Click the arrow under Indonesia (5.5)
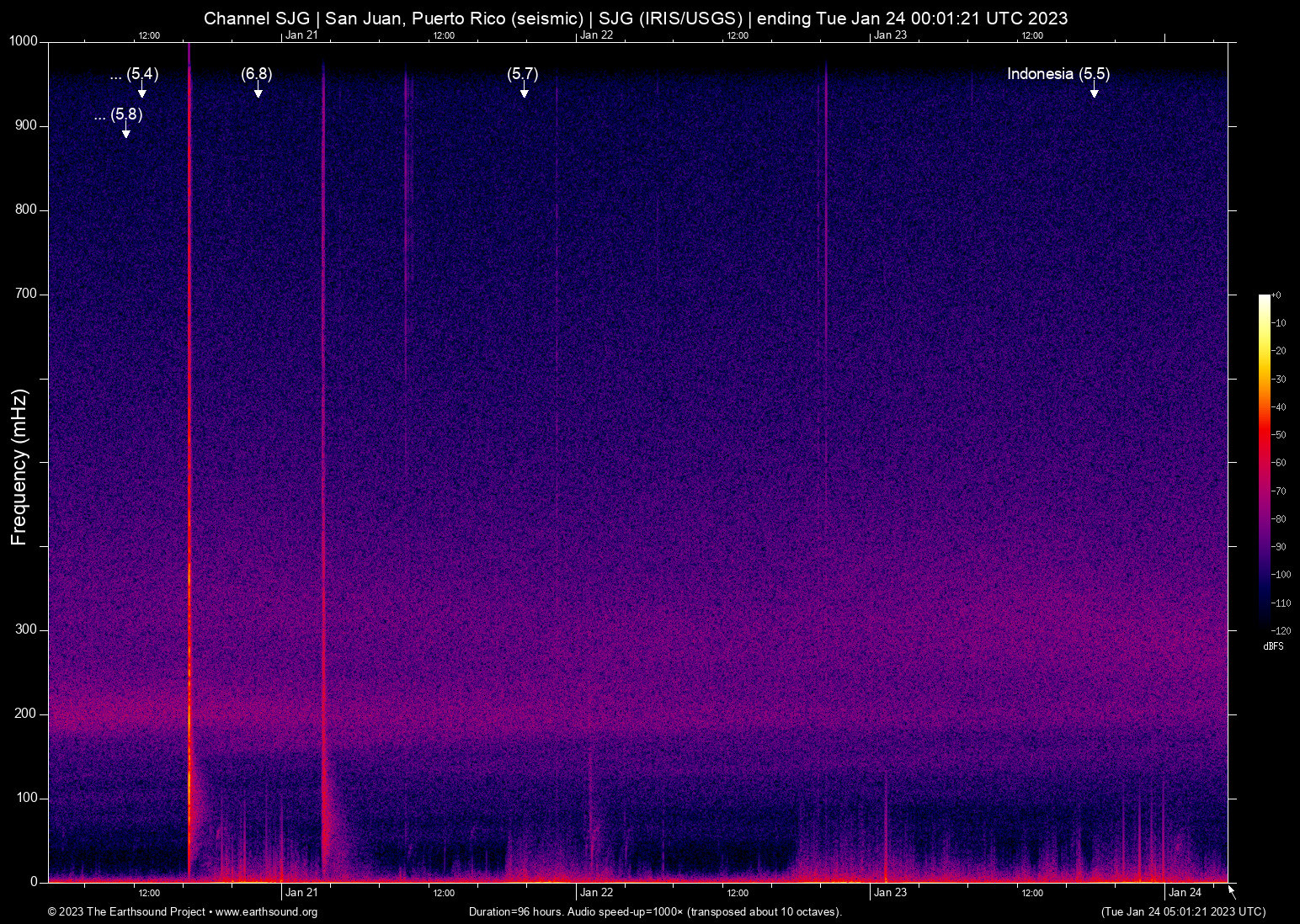 (x=1094, y=92)
